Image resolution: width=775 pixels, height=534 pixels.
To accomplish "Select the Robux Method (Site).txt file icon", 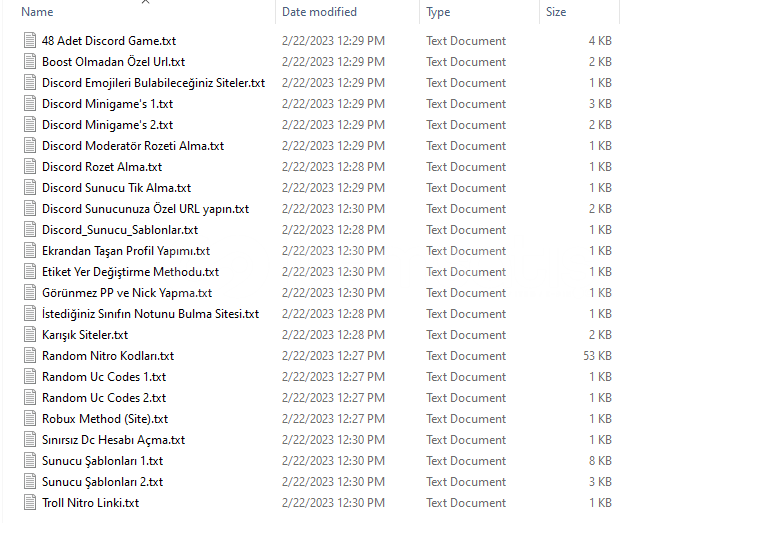I will (x=30, y=419).
